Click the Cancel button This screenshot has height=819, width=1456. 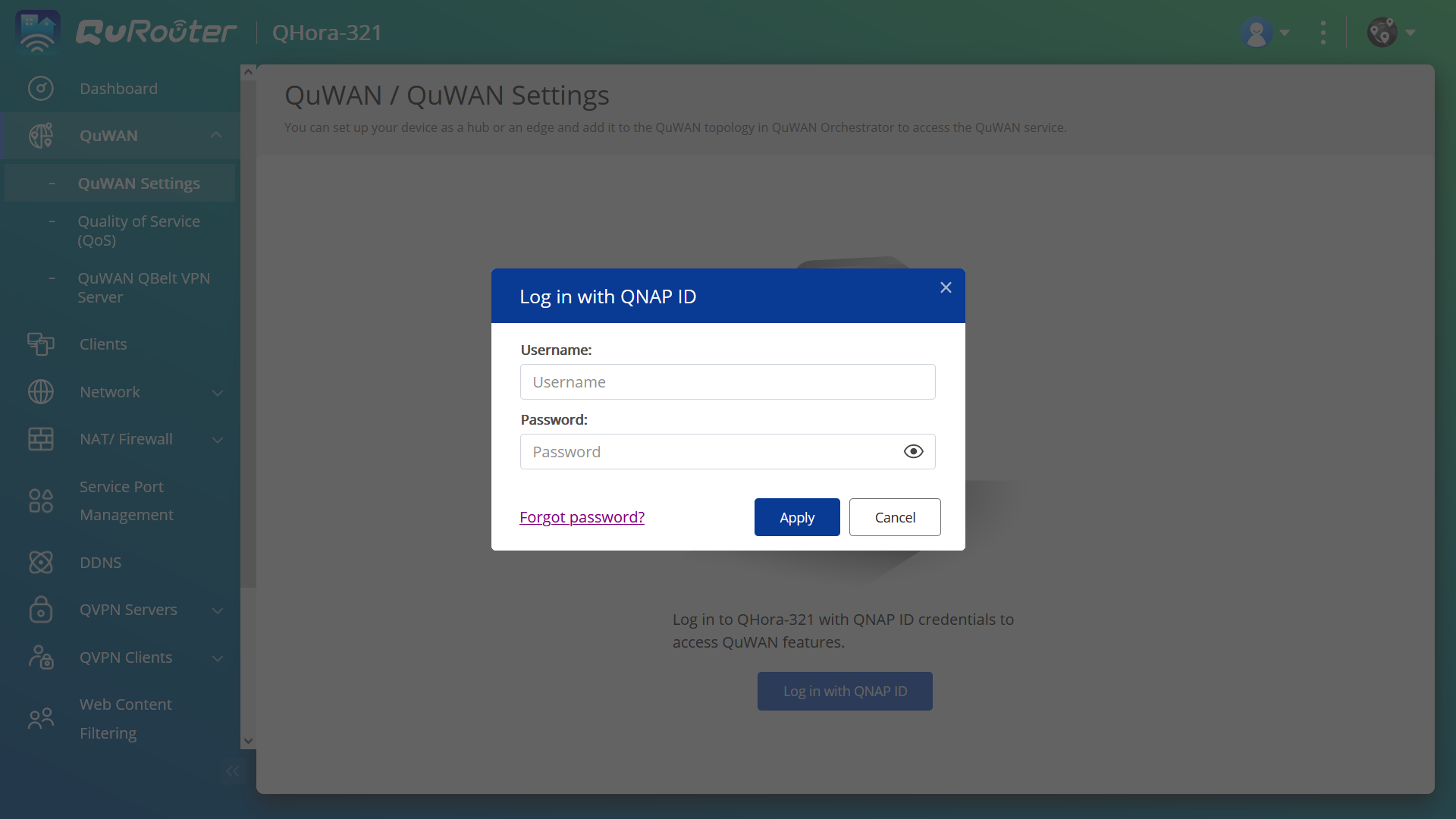coord(895,517)
